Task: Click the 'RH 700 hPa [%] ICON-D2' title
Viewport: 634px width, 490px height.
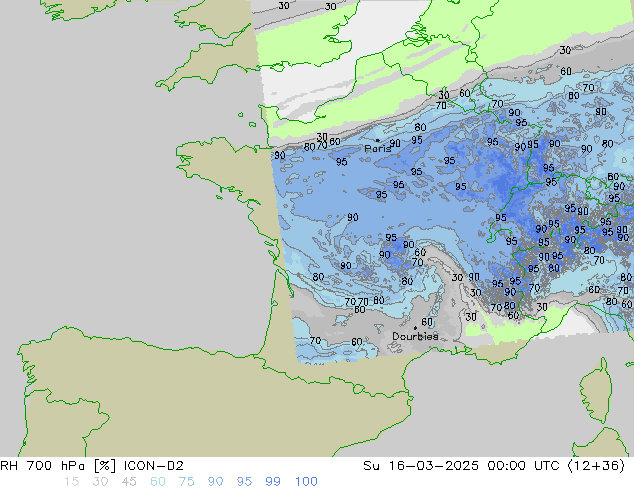Action: click(x=92, y=466)
